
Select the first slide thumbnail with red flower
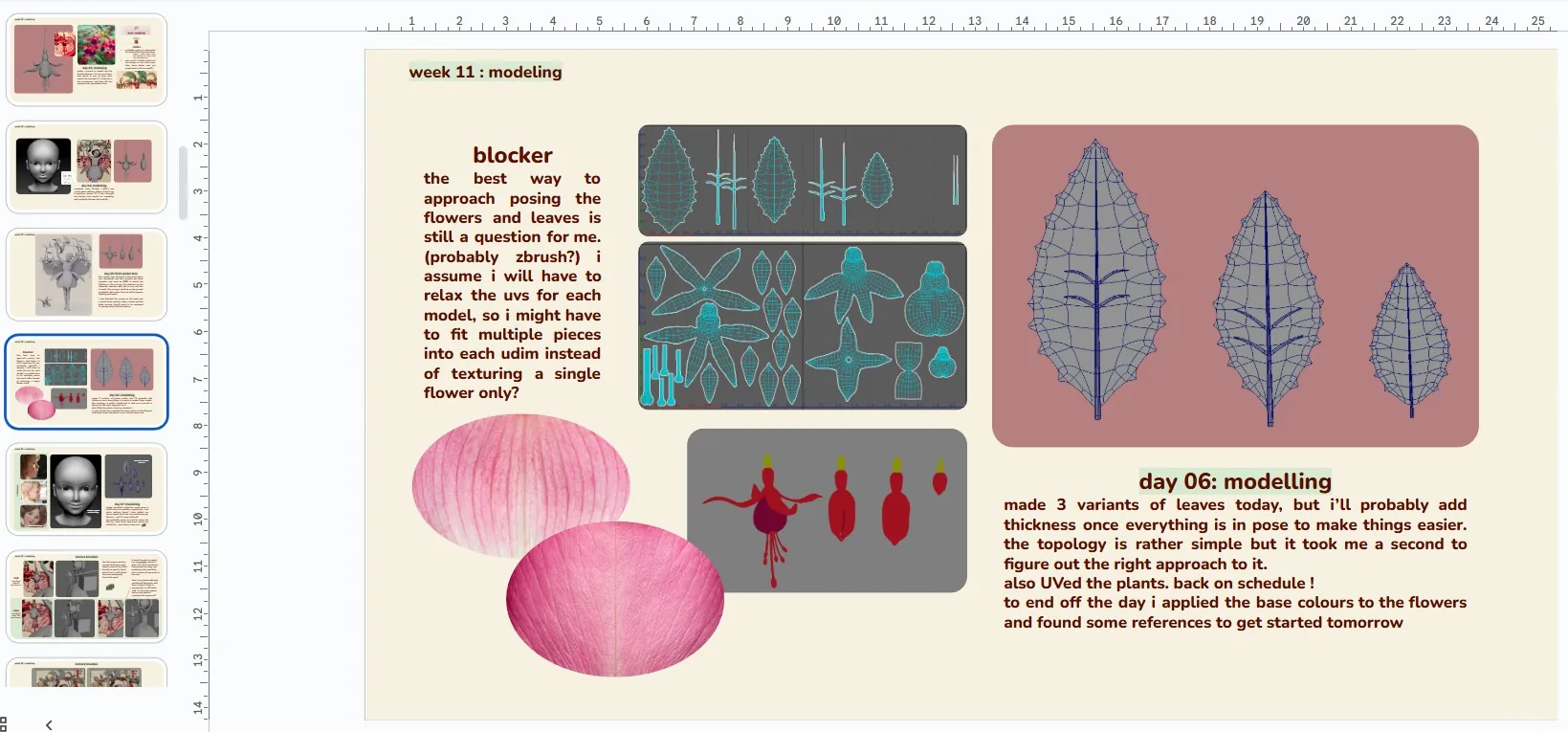(86, 59)
